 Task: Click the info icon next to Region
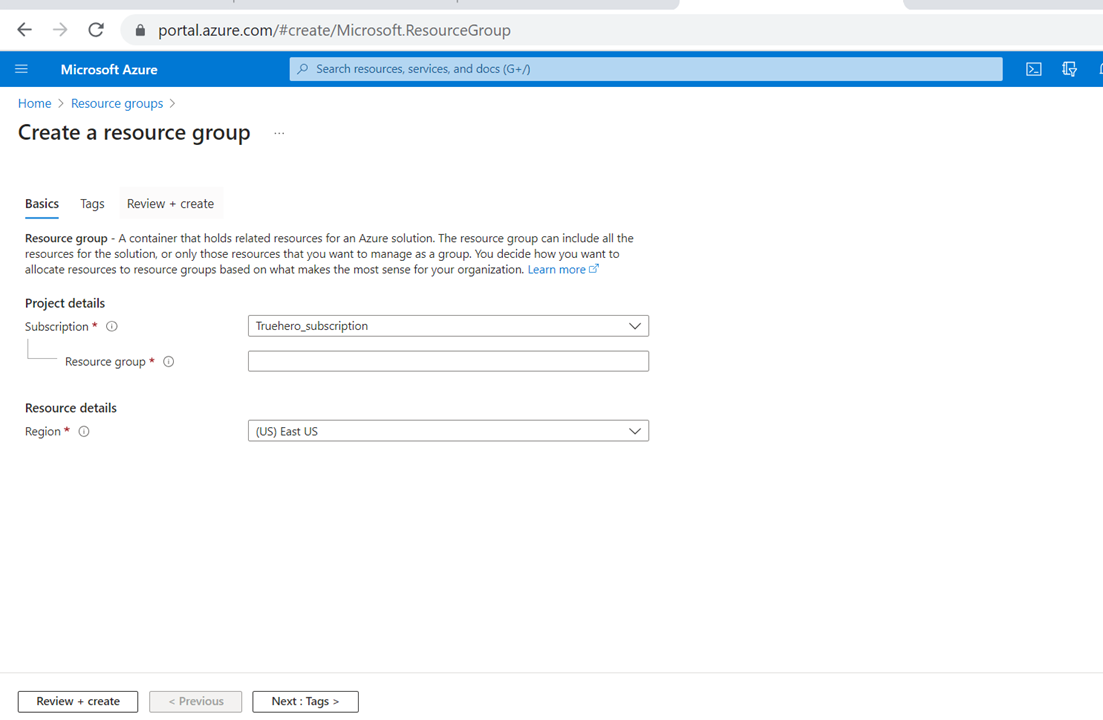[84, 432]
